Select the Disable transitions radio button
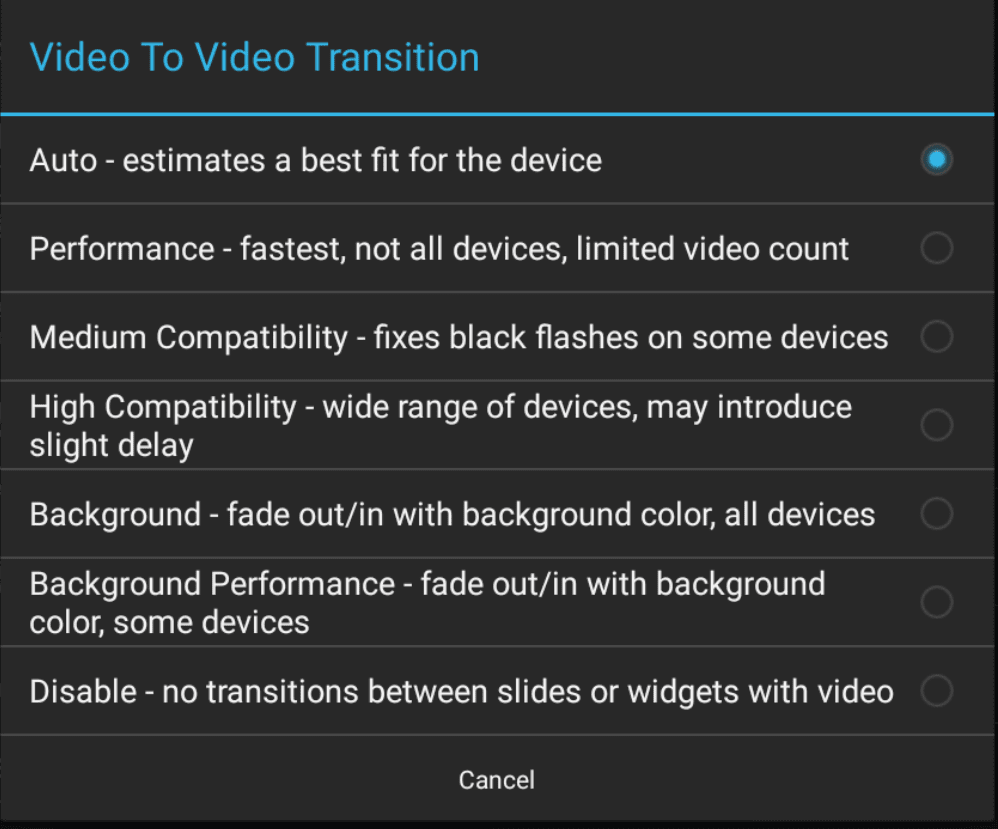Image resolution: width=998 pixels, height=829 pixels. point(937,691)
